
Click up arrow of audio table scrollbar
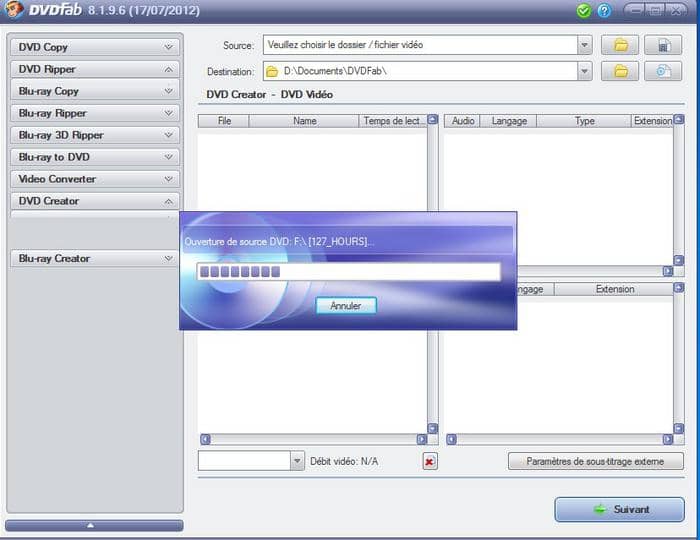tap(679, 119)
